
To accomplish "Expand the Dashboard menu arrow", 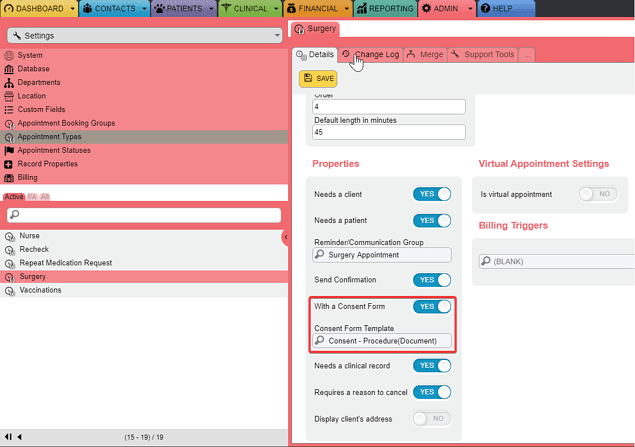I will click(x=72, y=9).
